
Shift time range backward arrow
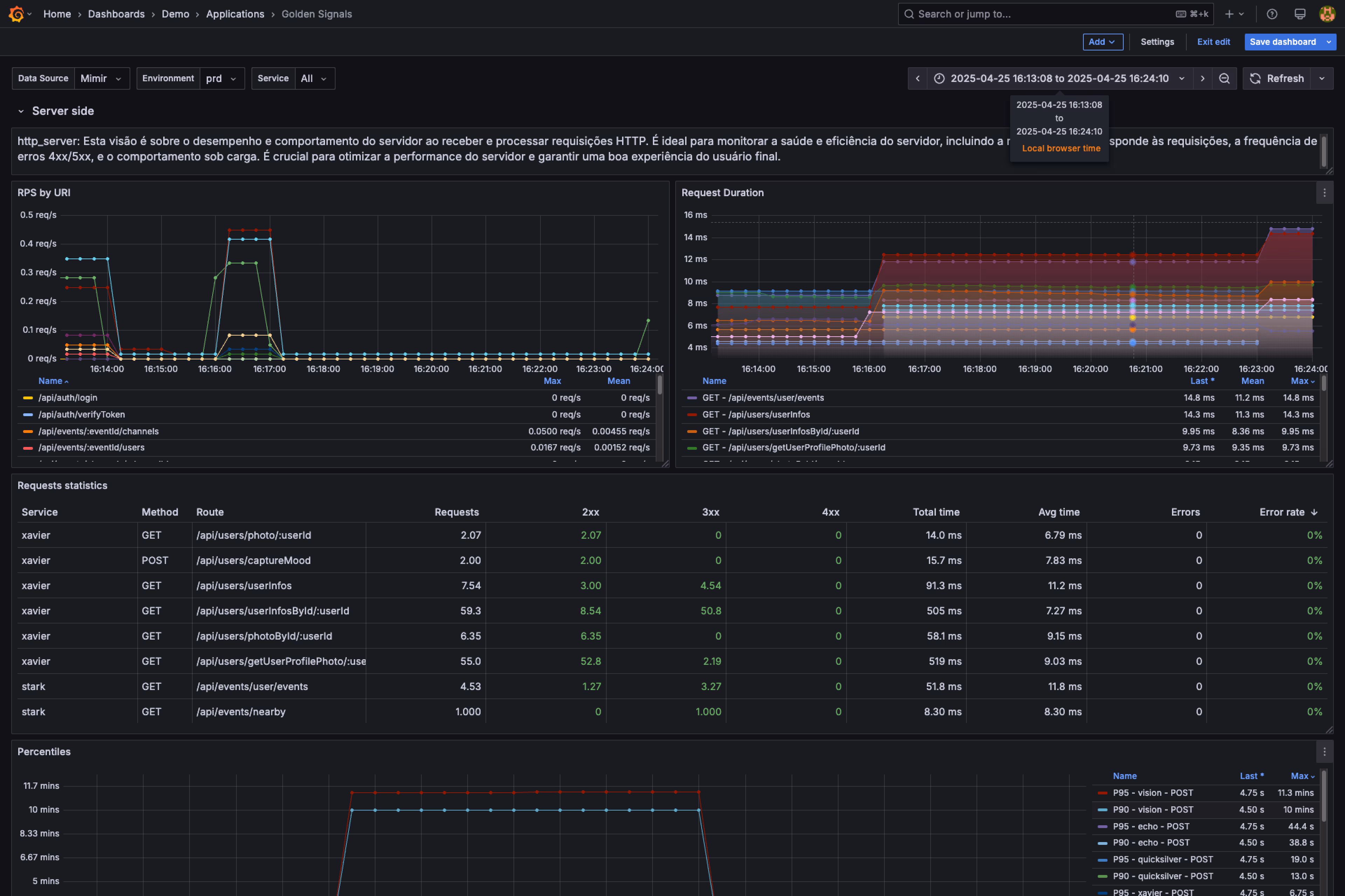point(918,78)
